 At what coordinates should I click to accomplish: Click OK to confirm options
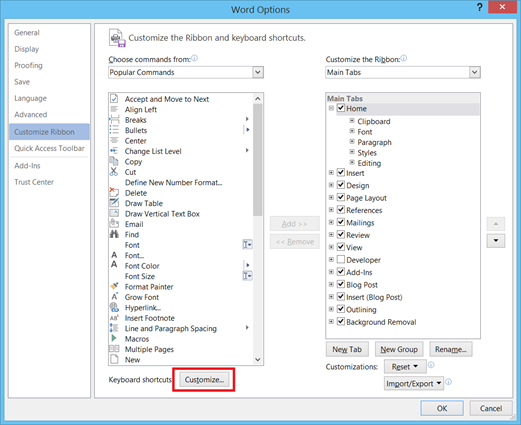442,408
